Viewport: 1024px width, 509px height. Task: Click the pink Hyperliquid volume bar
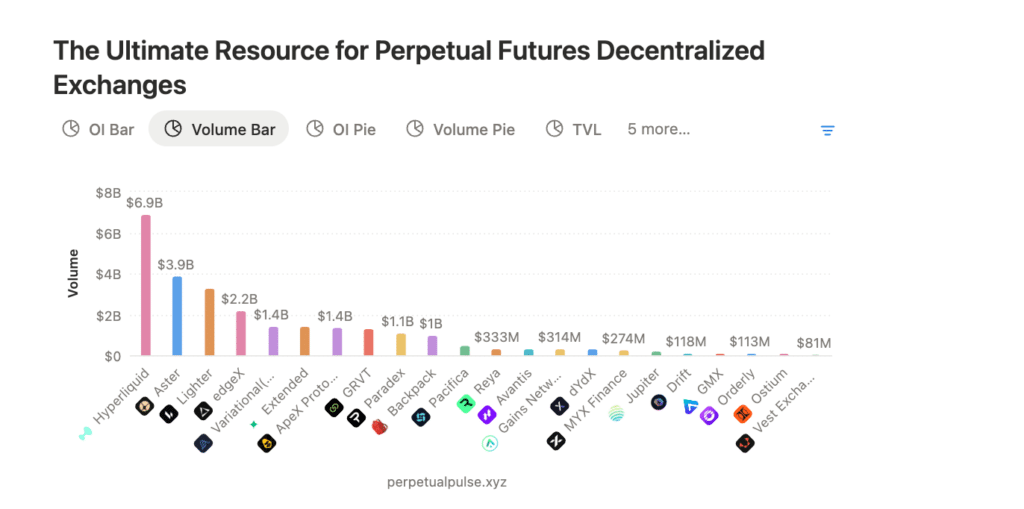coord(146,286)
